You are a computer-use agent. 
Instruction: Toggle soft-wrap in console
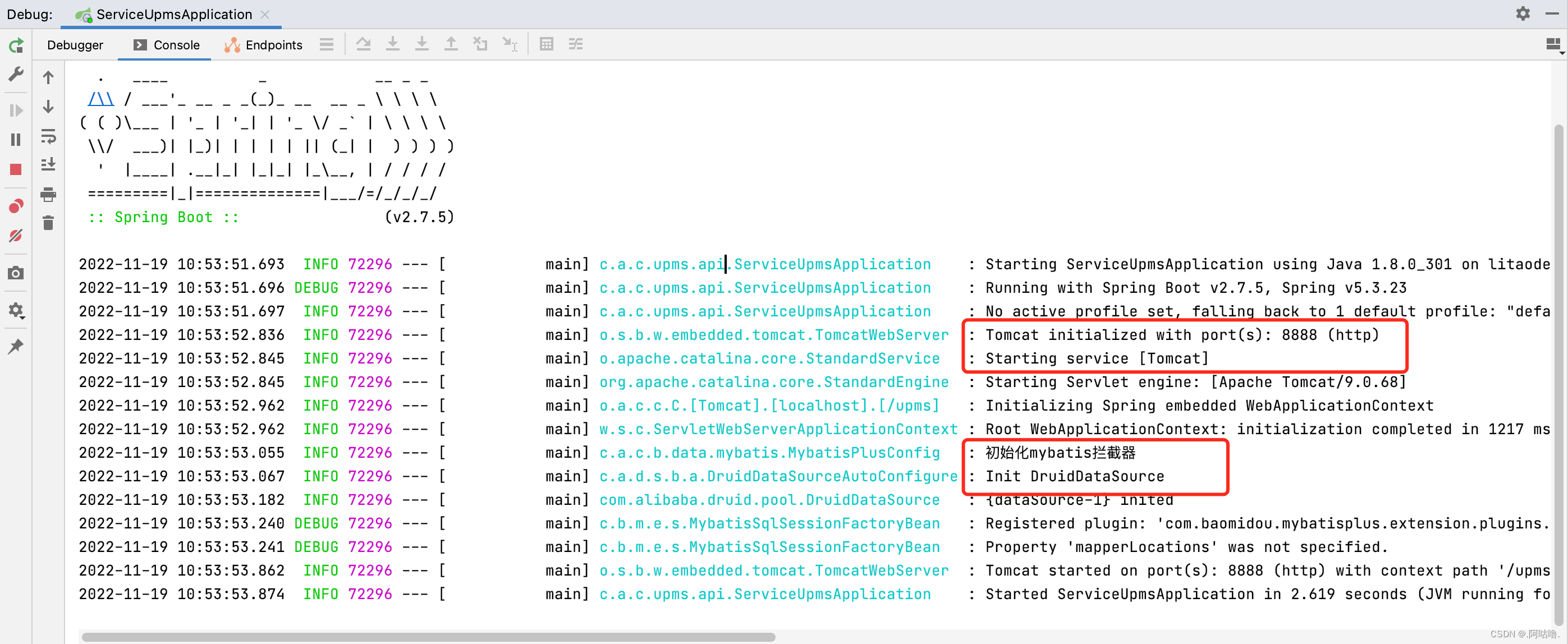48,136
